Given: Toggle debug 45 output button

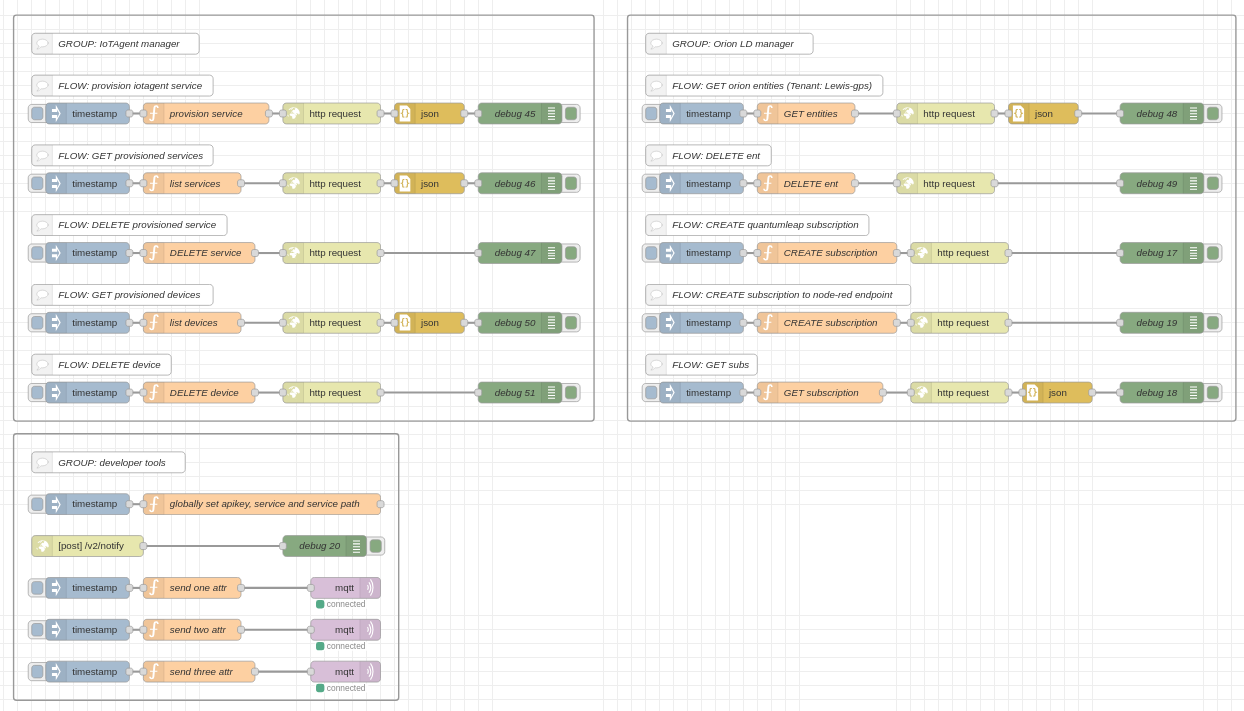Looking at the screenshot, I should [x=571, y=114].
